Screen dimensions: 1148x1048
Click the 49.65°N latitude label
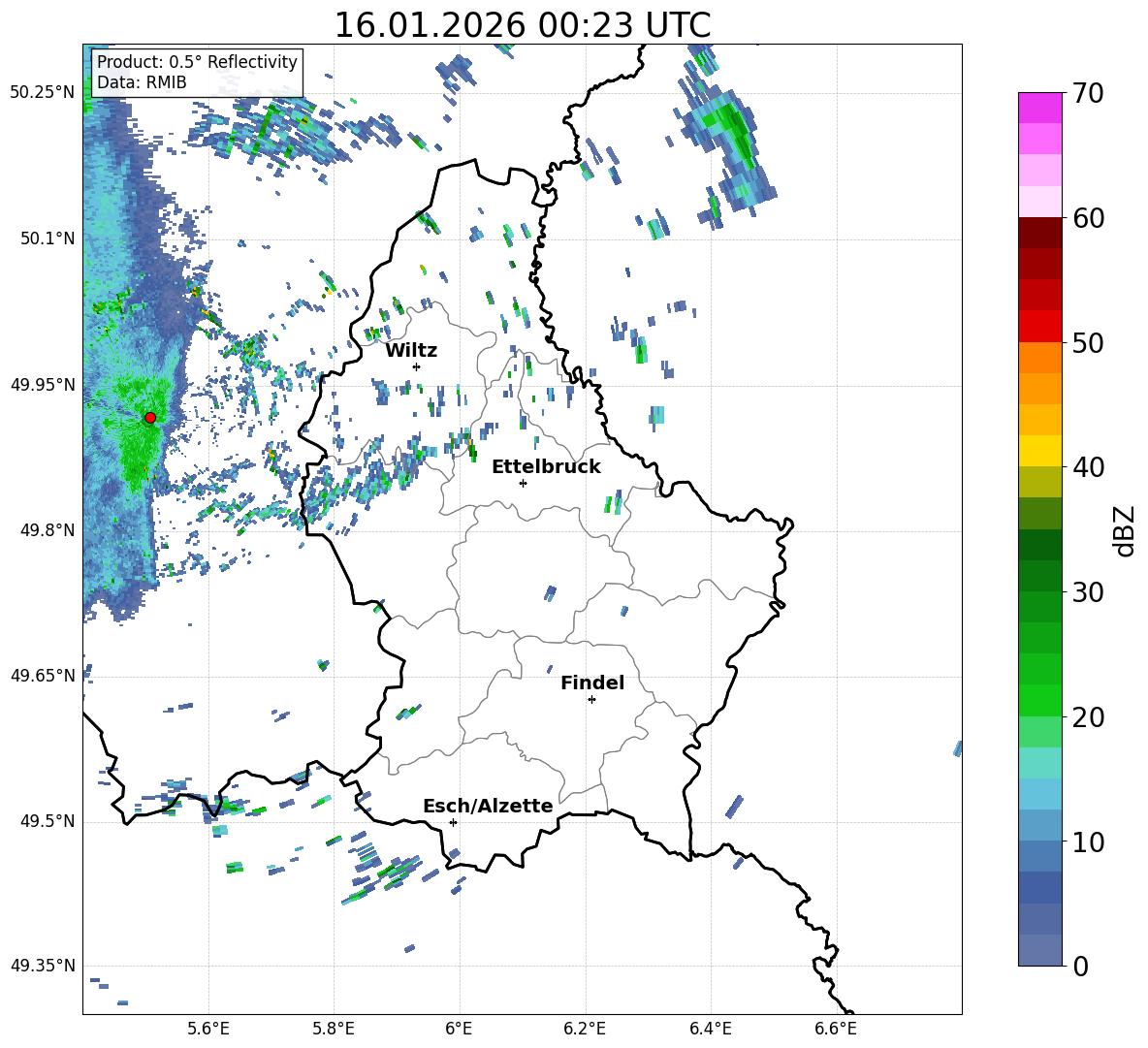(43, 676)
